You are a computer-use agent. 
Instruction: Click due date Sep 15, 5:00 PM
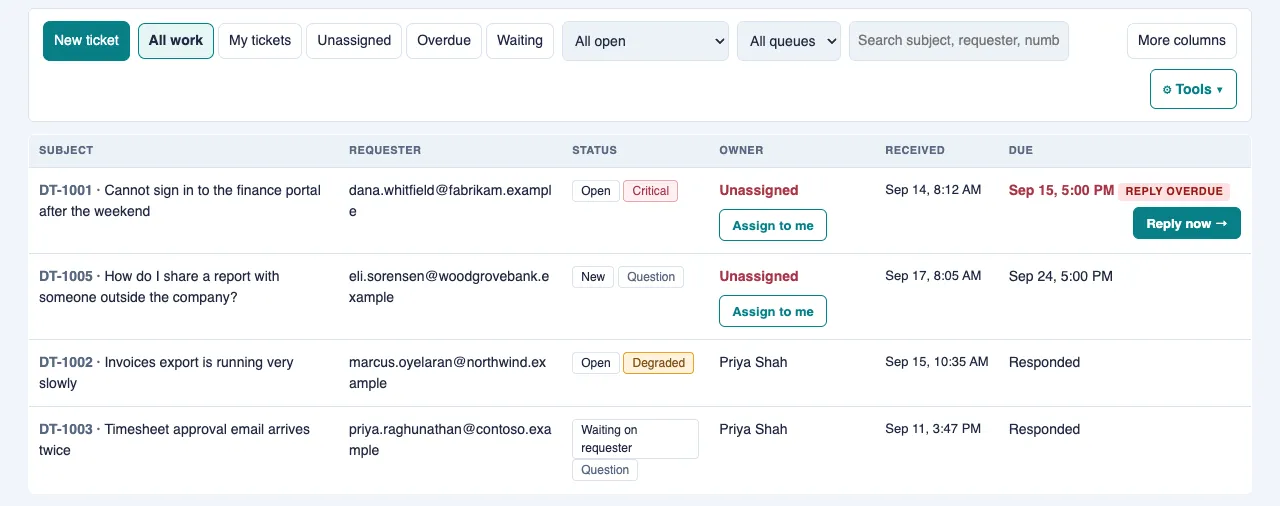pyautogui.click(x=1061, y=190)
